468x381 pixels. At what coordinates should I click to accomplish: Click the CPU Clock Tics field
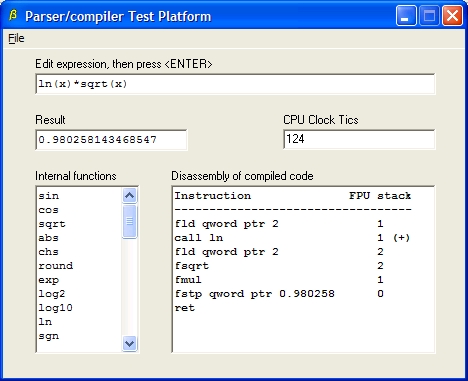click(x=359, y=139)
